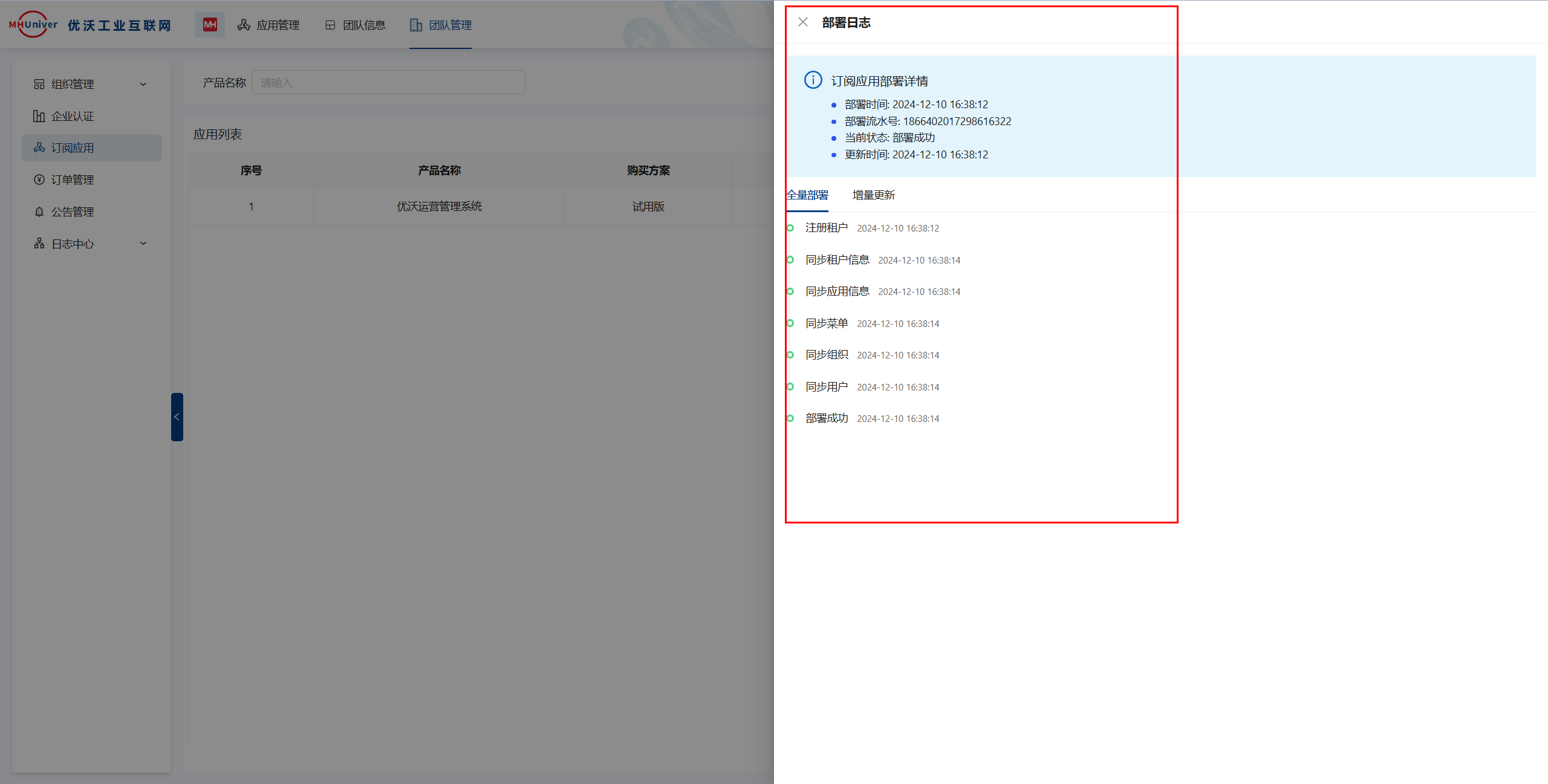Expand the 日志中心 sidebar chevron
The width and height of the screenshot is (1548, 784).
(x=143, y=244)
